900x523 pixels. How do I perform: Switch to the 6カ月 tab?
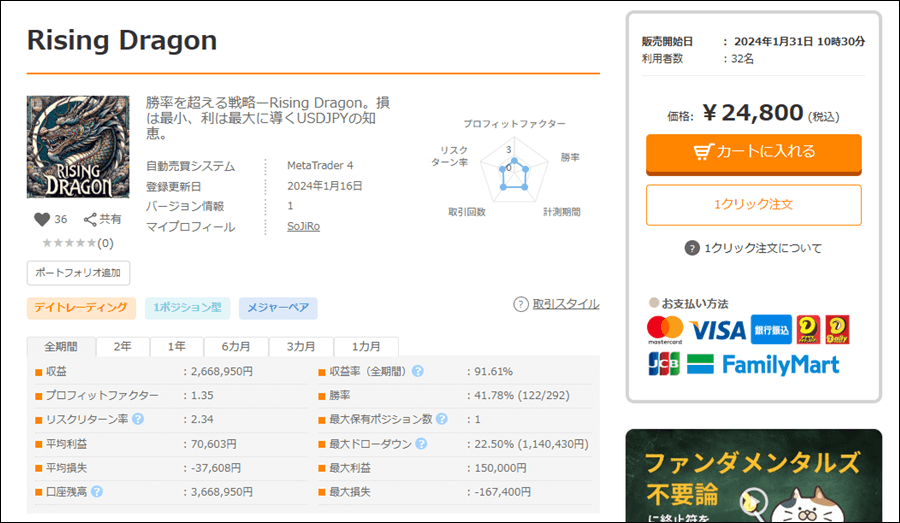(236, 346)
